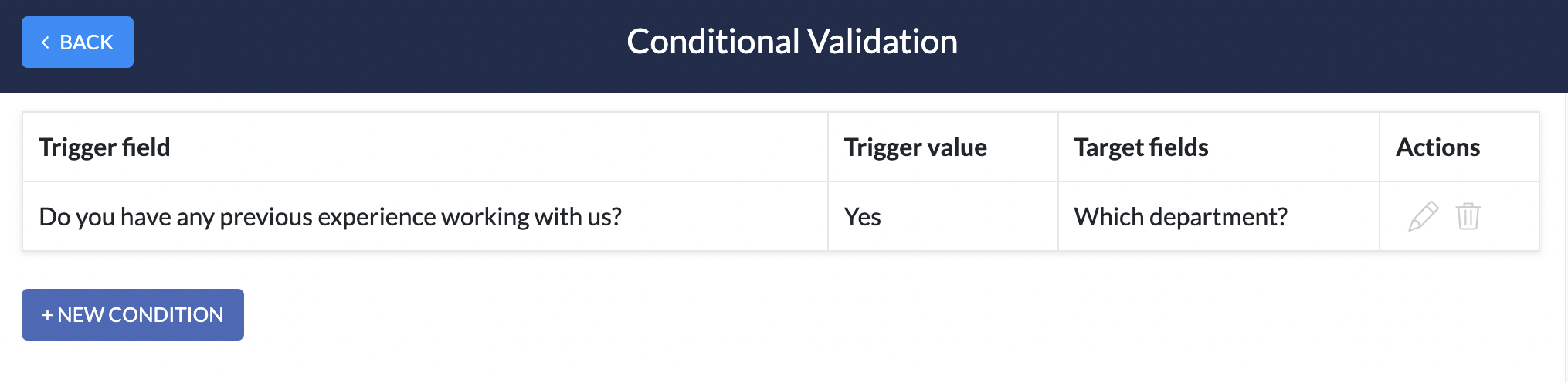Click the Conditional Validation page title
This screenshot has height=383, width=1568.
(792, 42)
